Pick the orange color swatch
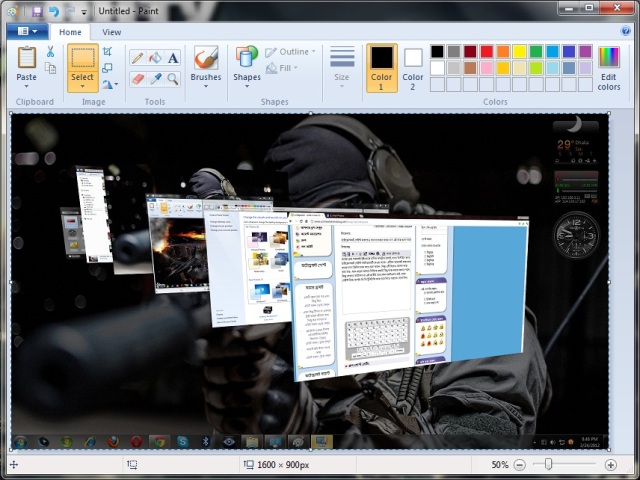Image resolution: width=640 pixels, height=480 pixels. pos(503,51)
